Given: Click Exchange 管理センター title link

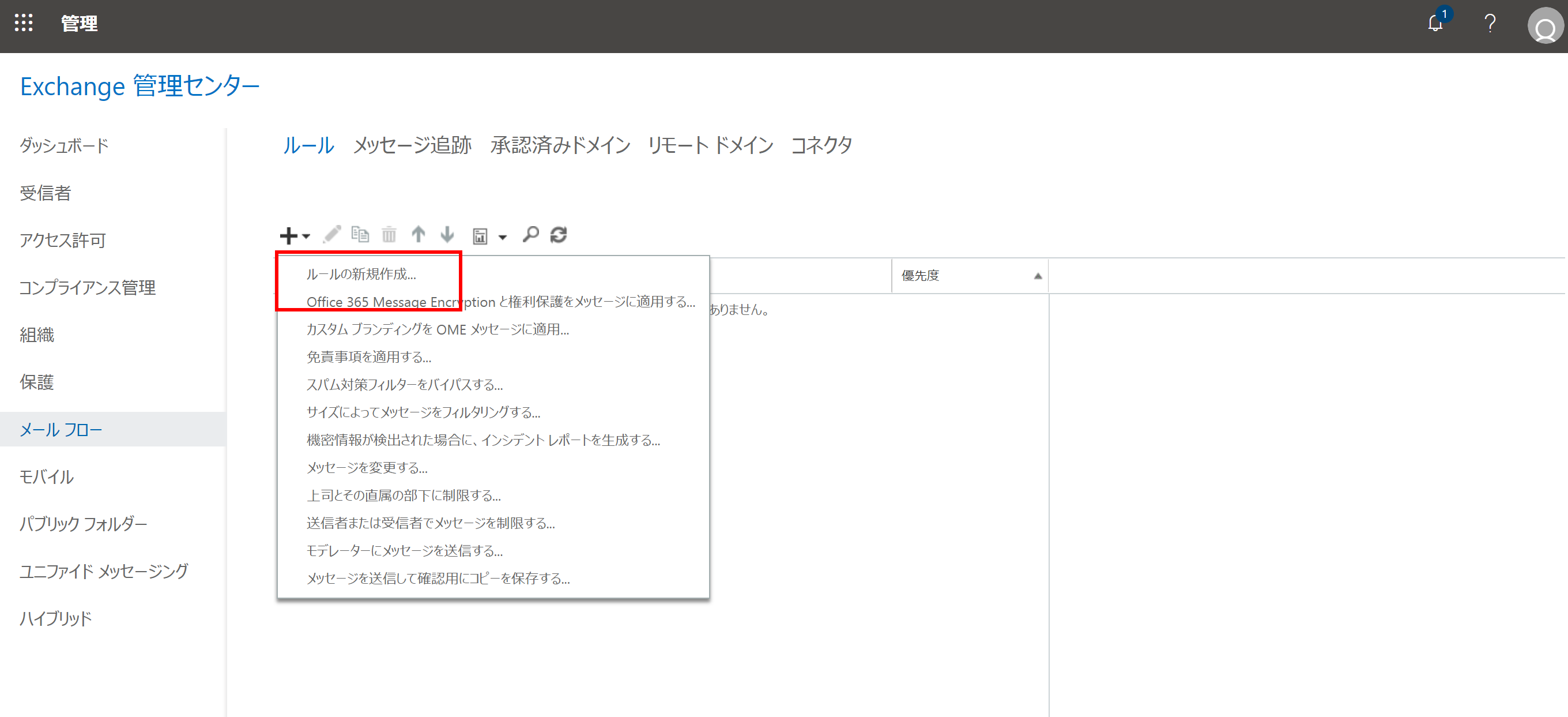Looking at the screenshot, I should pos(140,87).
